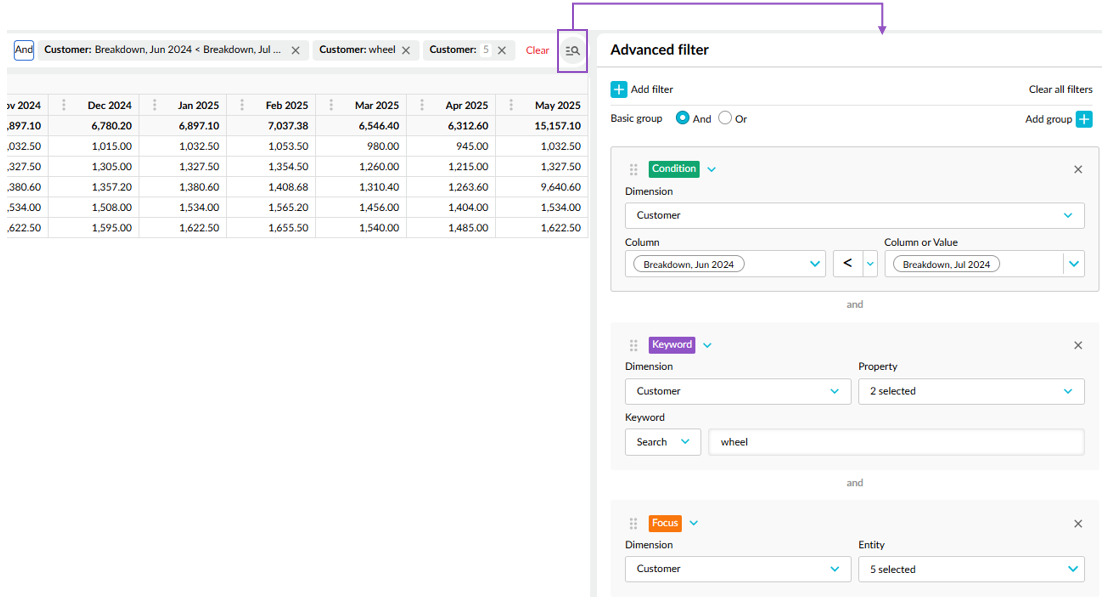The image size is (1105, 597).
Task: Toggle the And operator chip in filter bar
Action: click(x=24, y=49)
